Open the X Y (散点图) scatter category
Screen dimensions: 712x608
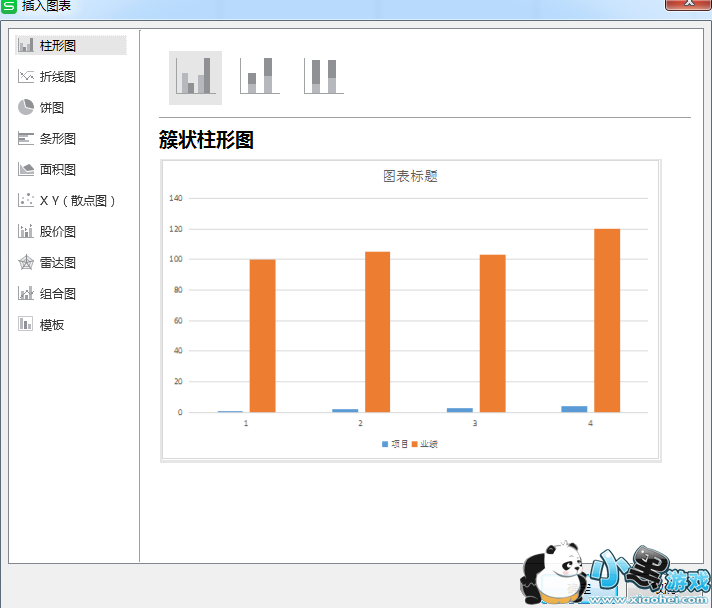77,200
